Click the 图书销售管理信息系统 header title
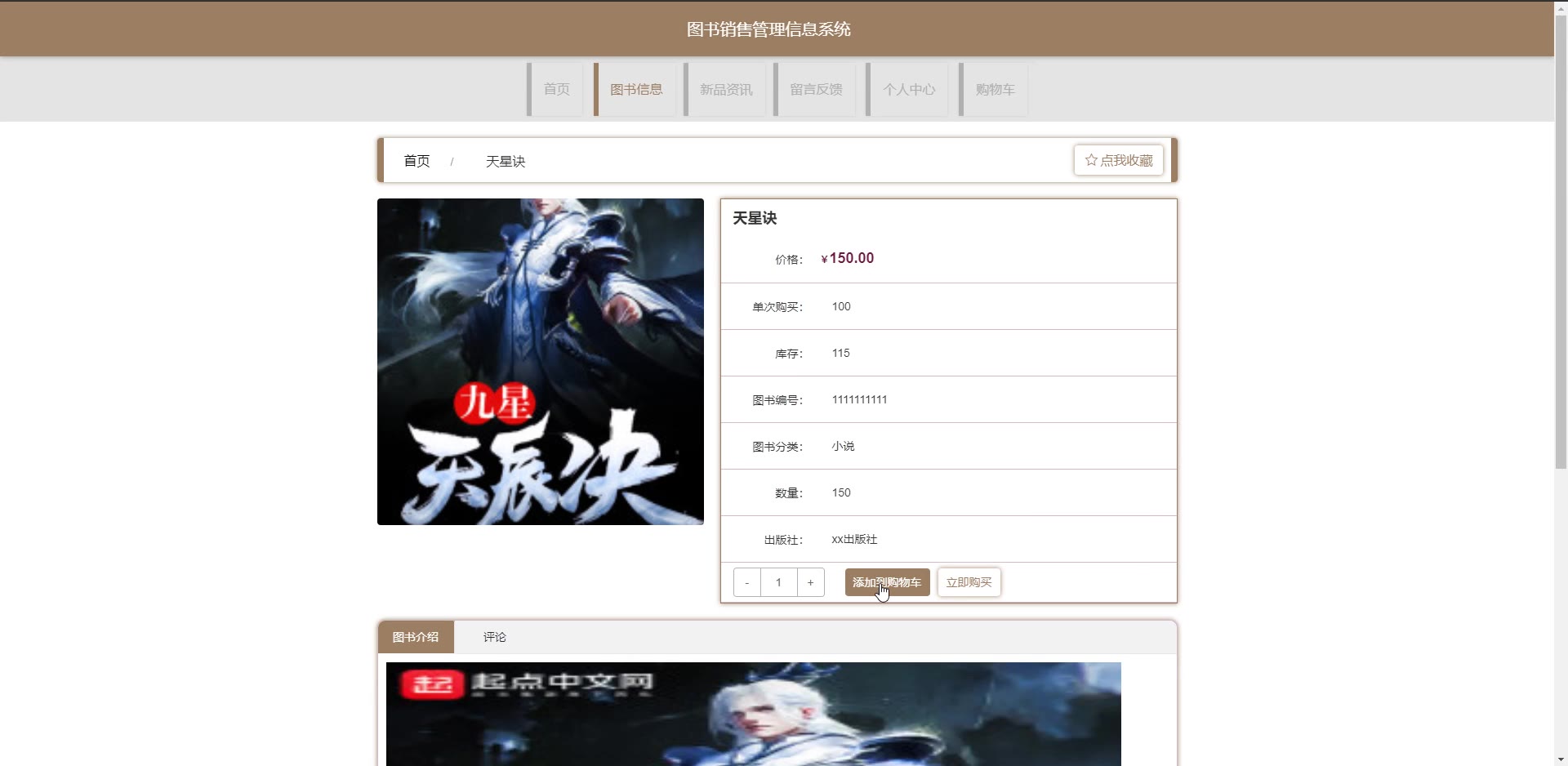The width and height of the screenshot is (1568, 766). click(768, 29)
